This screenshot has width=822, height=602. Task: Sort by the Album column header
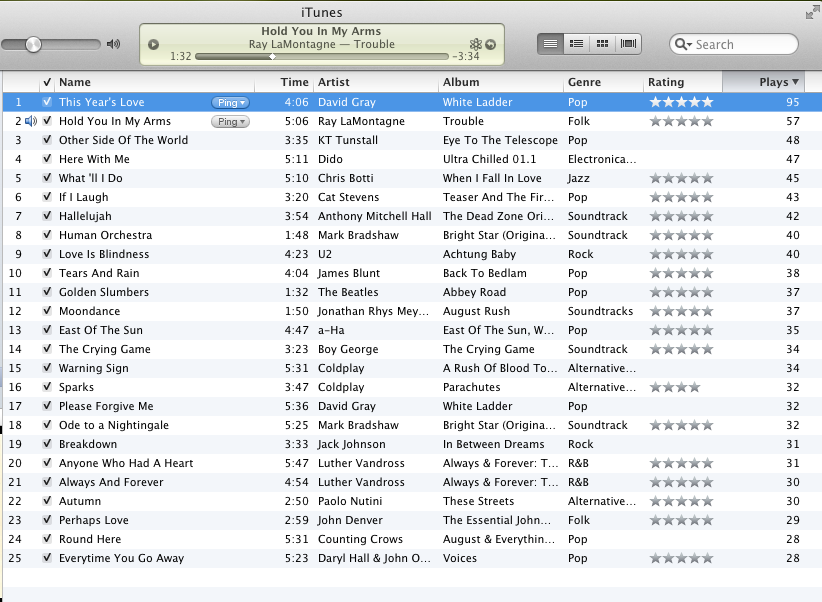pyautogui.click(x=501, y=82)
